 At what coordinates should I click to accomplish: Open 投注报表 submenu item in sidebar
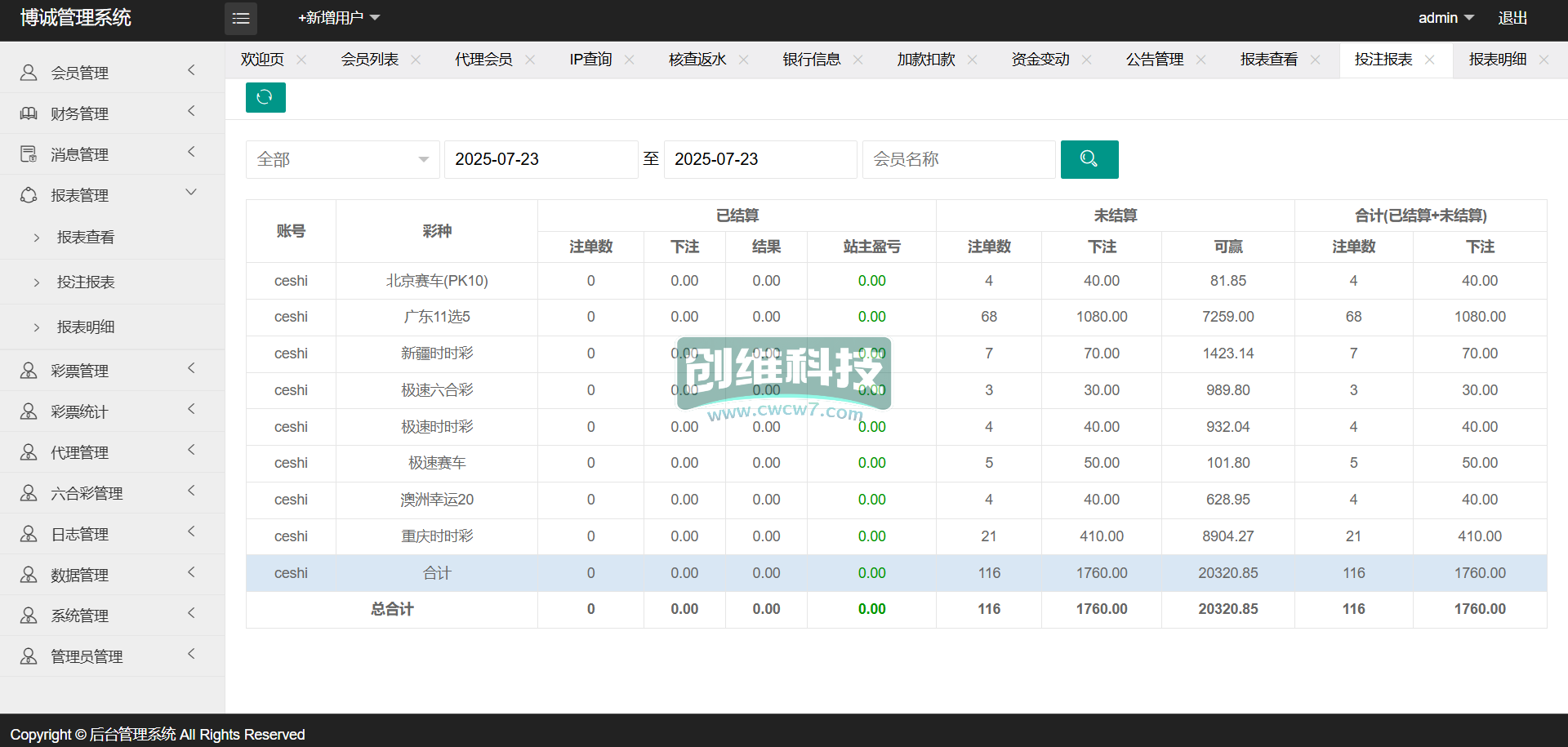coord(86,282)
